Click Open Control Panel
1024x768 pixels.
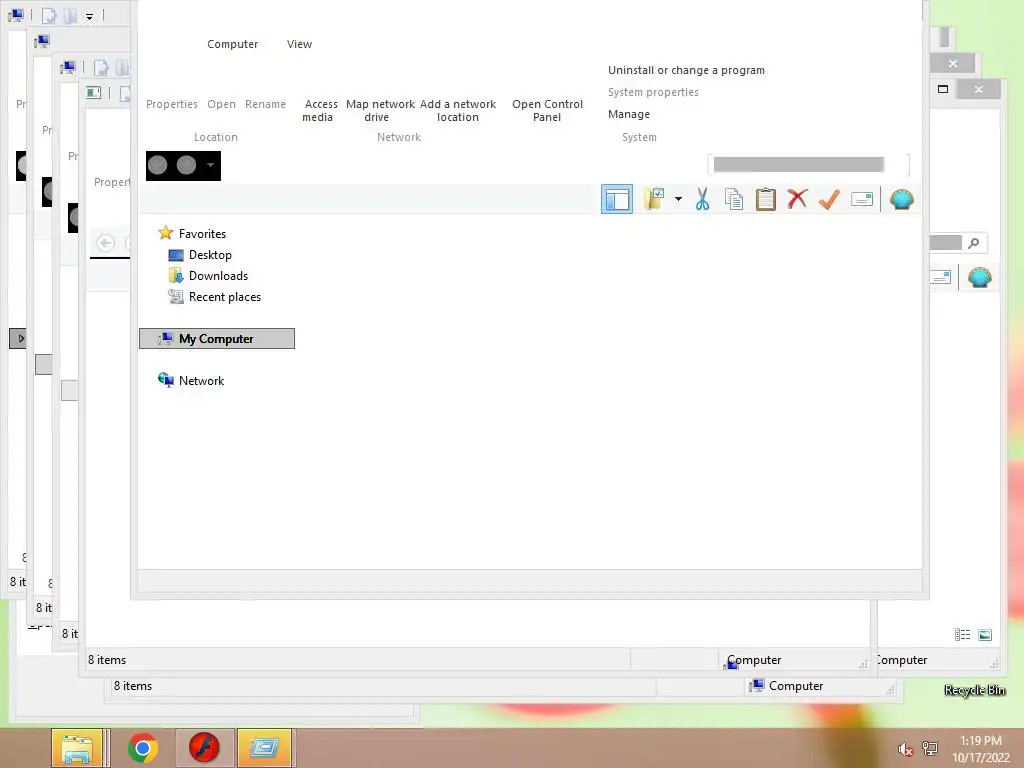point(547,111)
